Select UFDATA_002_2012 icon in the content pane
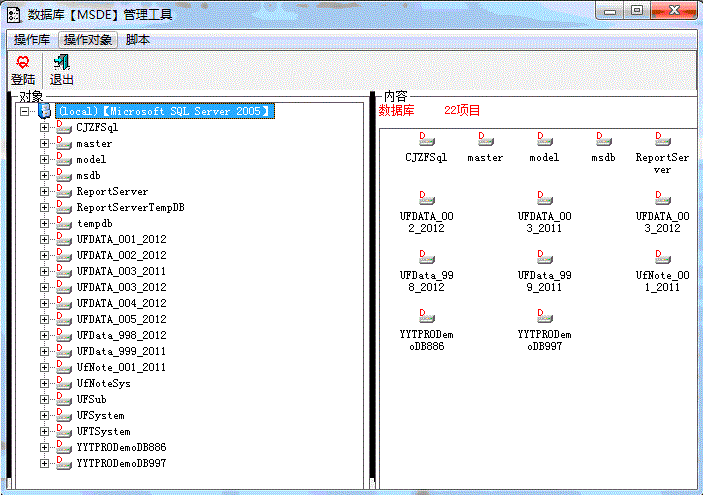This screenshot has height=495, width=703. 426,198
